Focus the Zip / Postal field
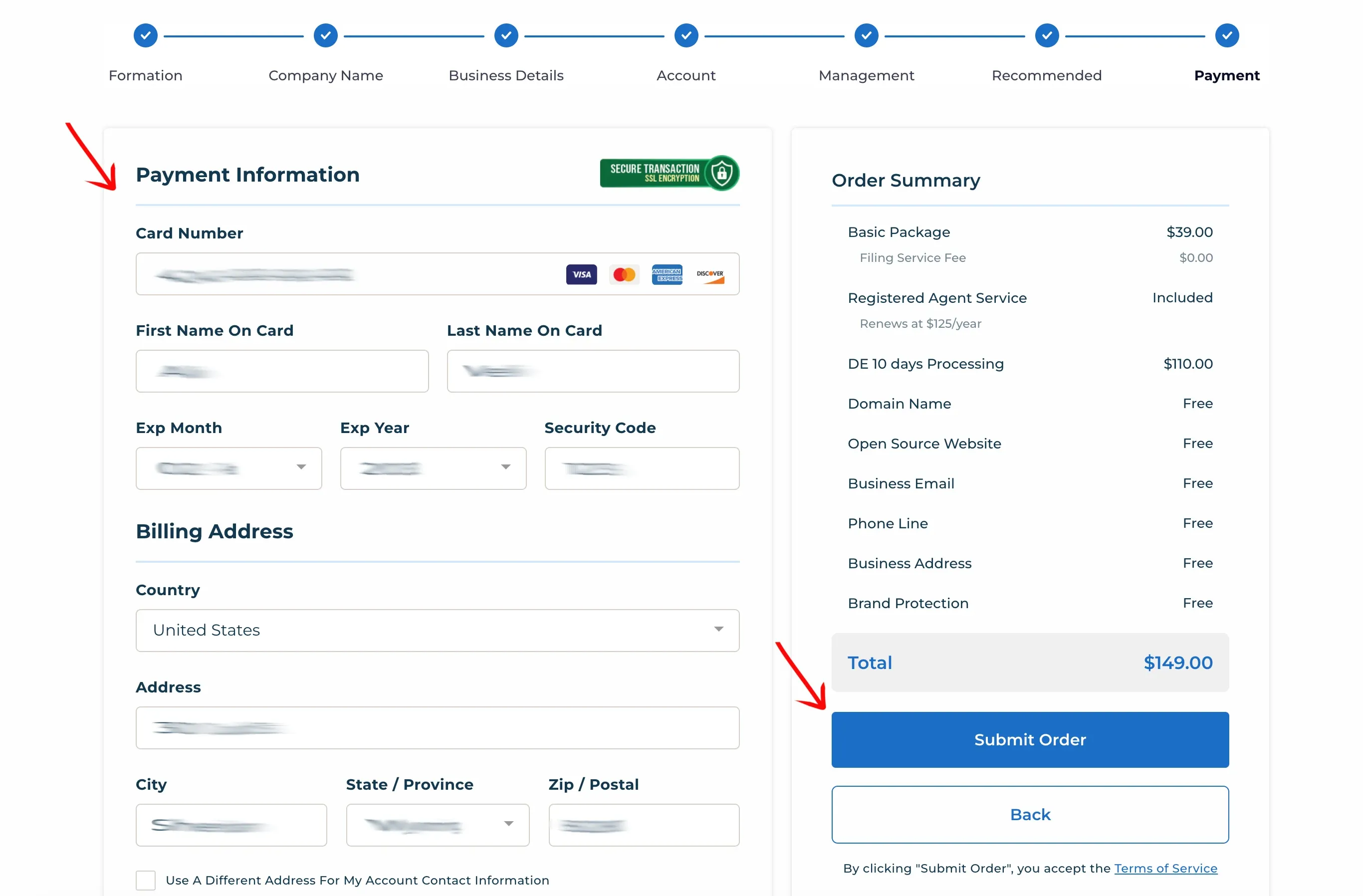Viewport: 1363px width, 896px height. [644, 825]
